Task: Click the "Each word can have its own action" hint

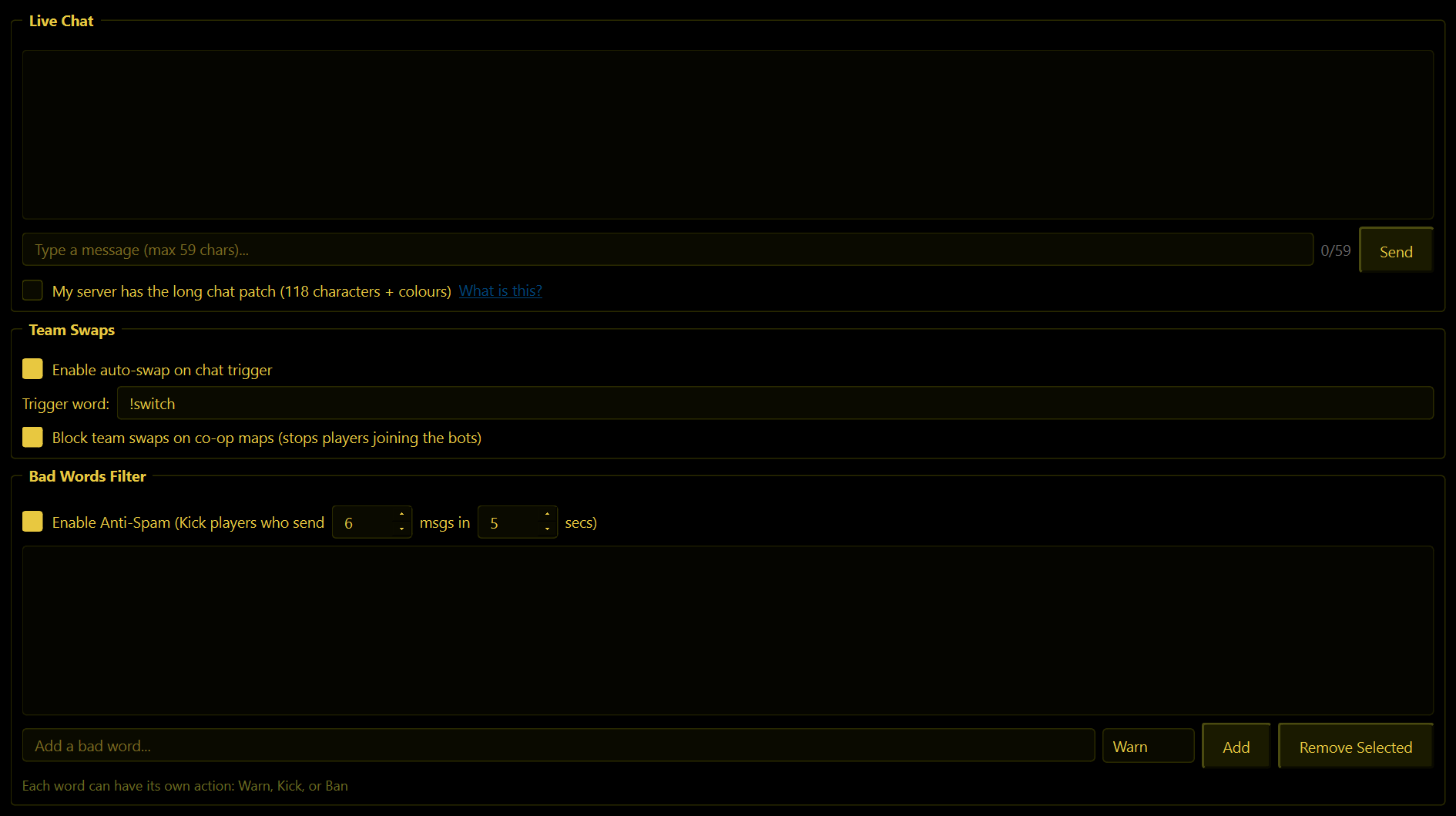Action: 185,785
